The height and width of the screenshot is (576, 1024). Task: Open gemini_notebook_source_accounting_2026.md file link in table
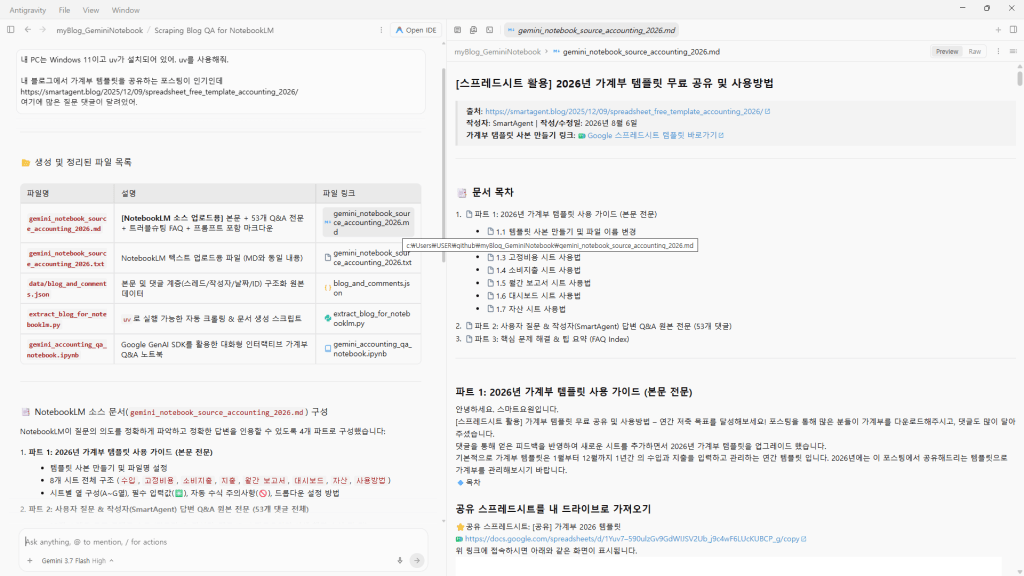[x=368, y=222]
